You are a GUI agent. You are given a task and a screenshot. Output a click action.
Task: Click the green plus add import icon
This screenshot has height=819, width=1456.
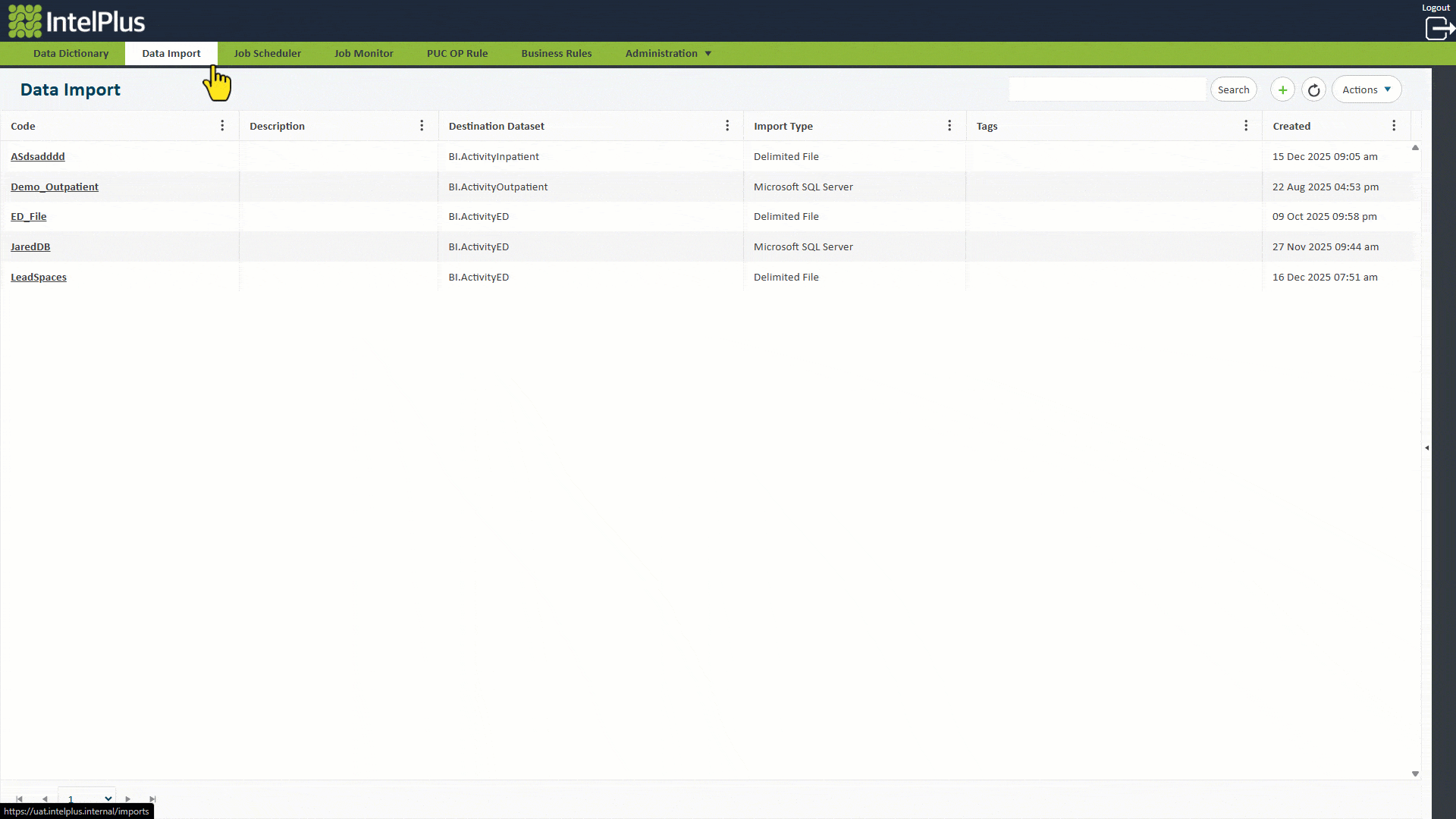click(x=1282, y=89)
